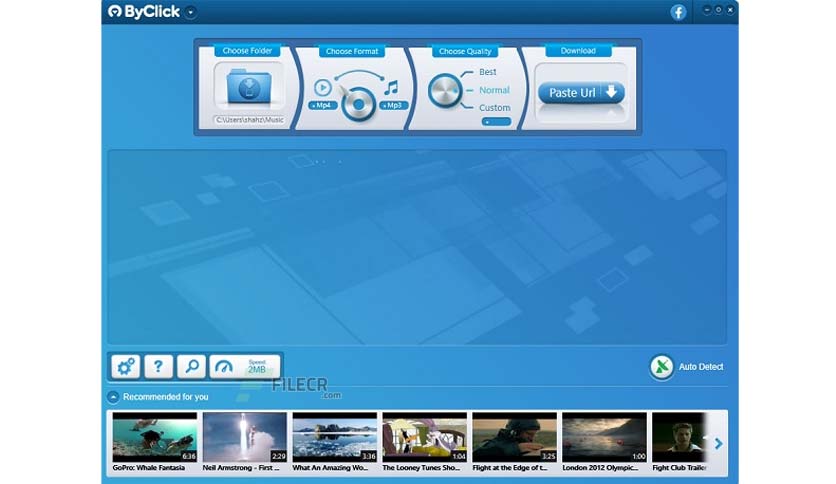Viewport: 836px width, 484px height.
Task: Click the download folder icon
Action: click(249, 86)
